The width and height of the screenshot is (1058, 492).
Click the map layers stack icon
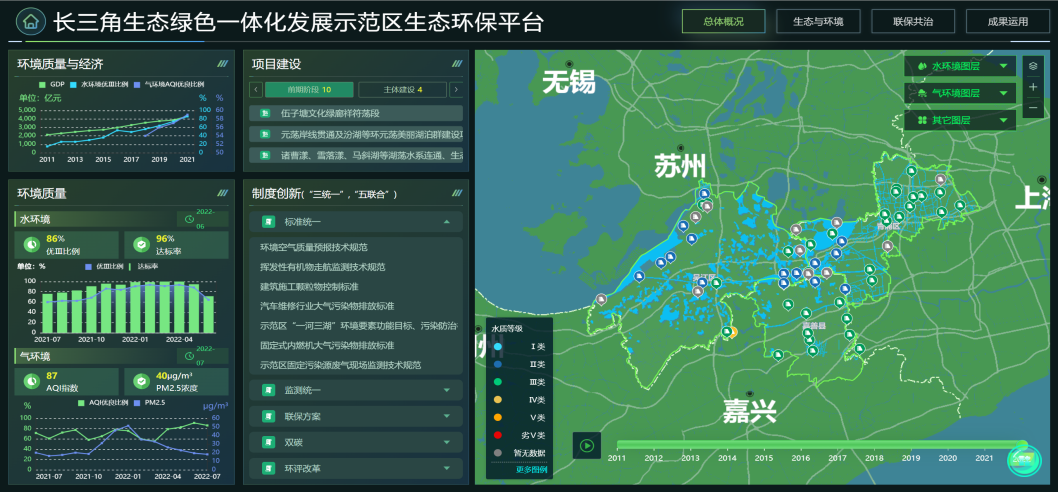tap(1033, 66)
